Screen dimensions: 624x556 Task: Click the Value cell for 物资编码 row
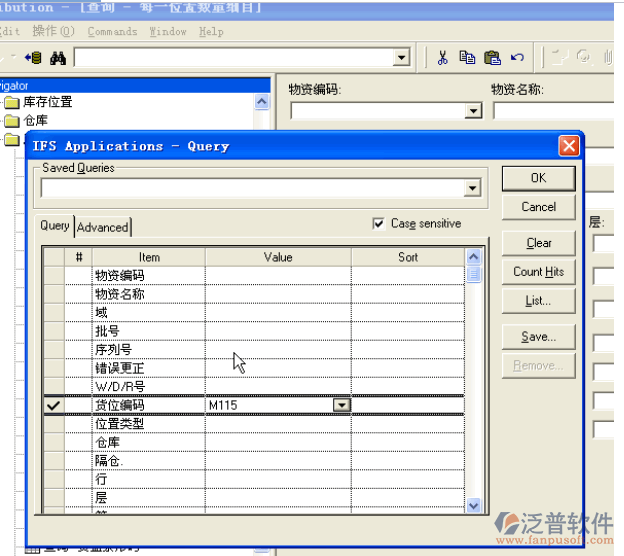click(x=278, y=275)
